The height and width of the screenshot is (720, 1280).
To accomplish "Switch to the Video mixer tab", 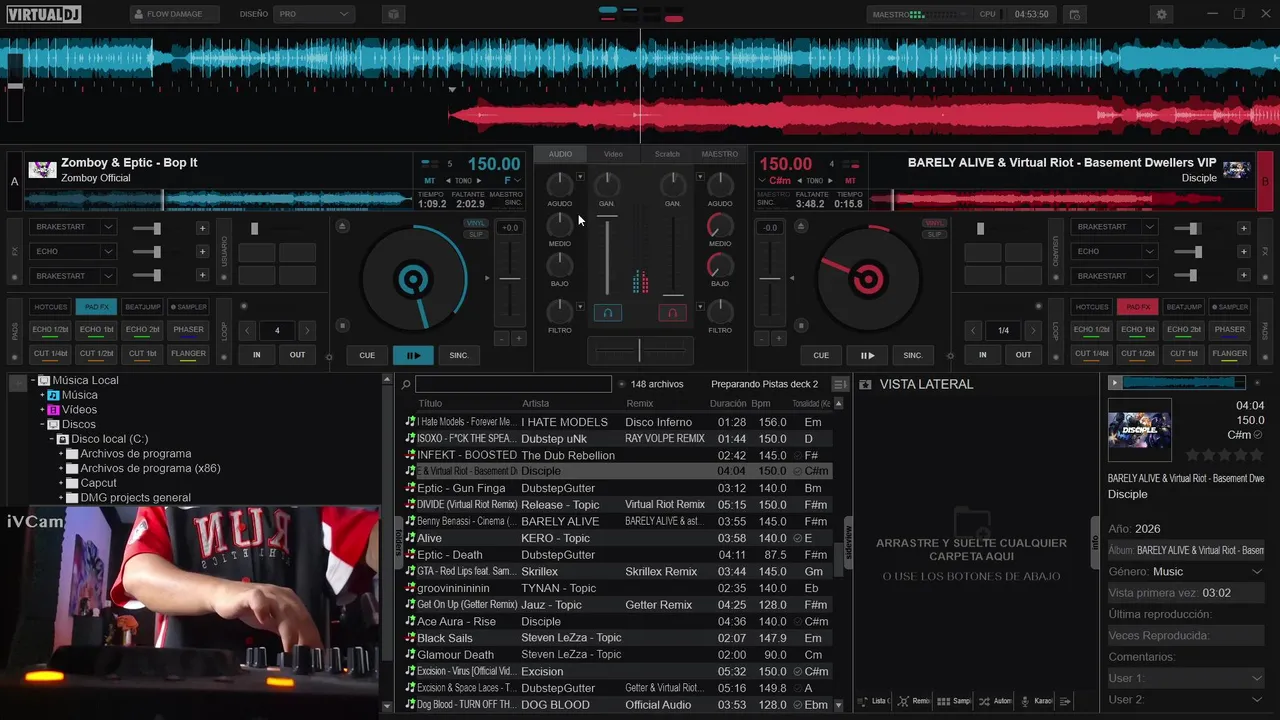I will [x=613, y=154].
